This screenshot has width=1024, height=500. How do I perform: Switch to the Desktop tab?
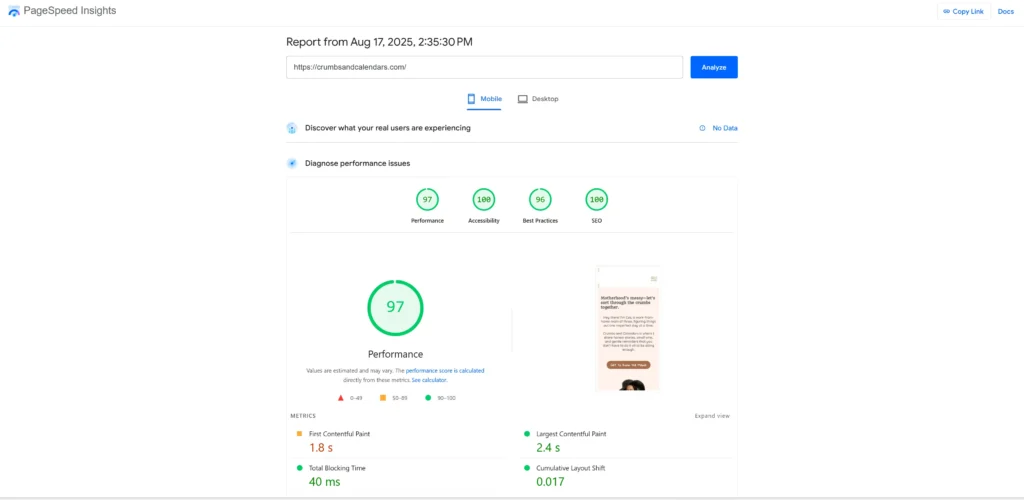(538, 99)
